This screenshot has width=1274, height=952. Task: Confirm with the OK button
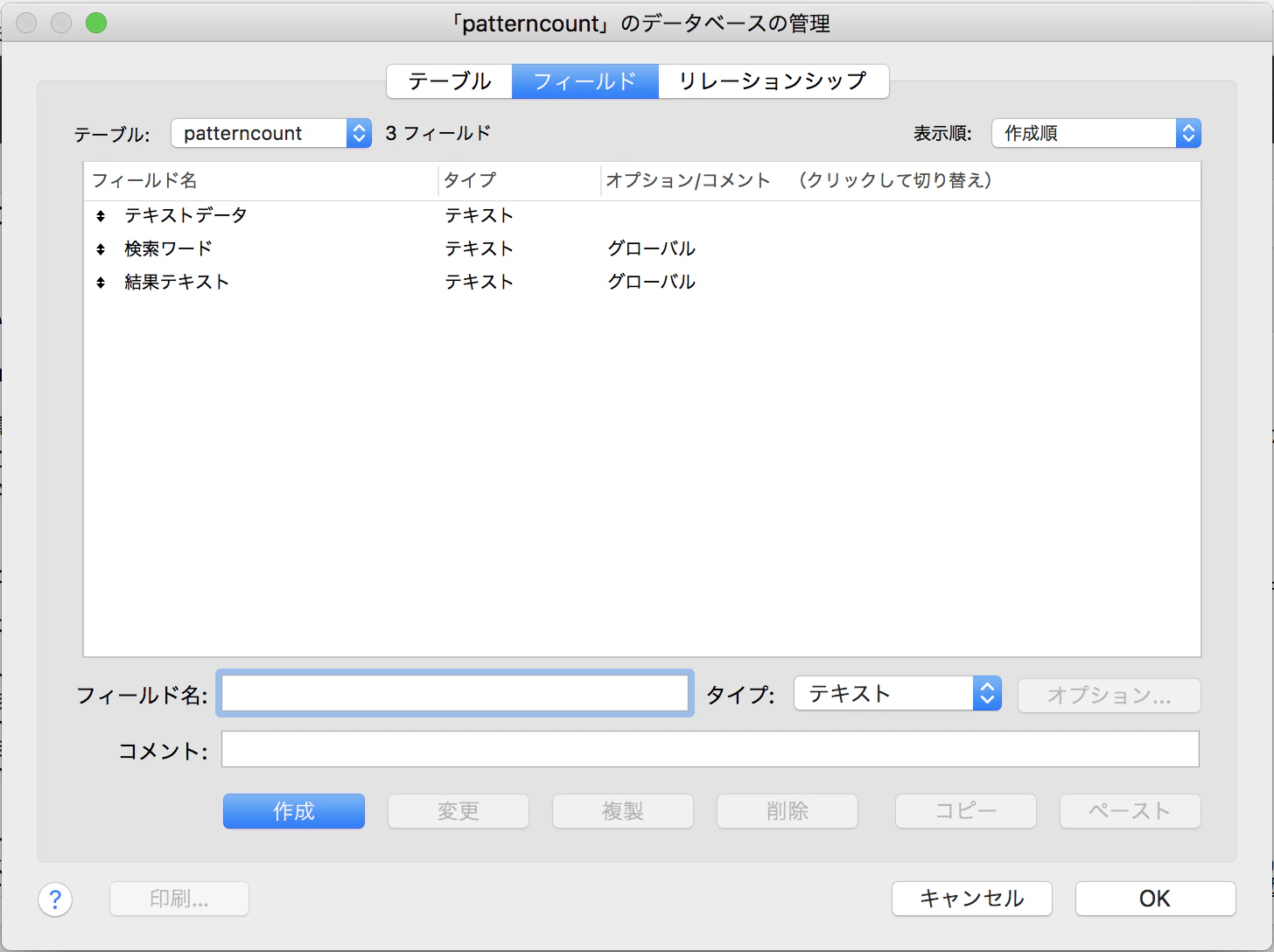tap(1155, 899)
